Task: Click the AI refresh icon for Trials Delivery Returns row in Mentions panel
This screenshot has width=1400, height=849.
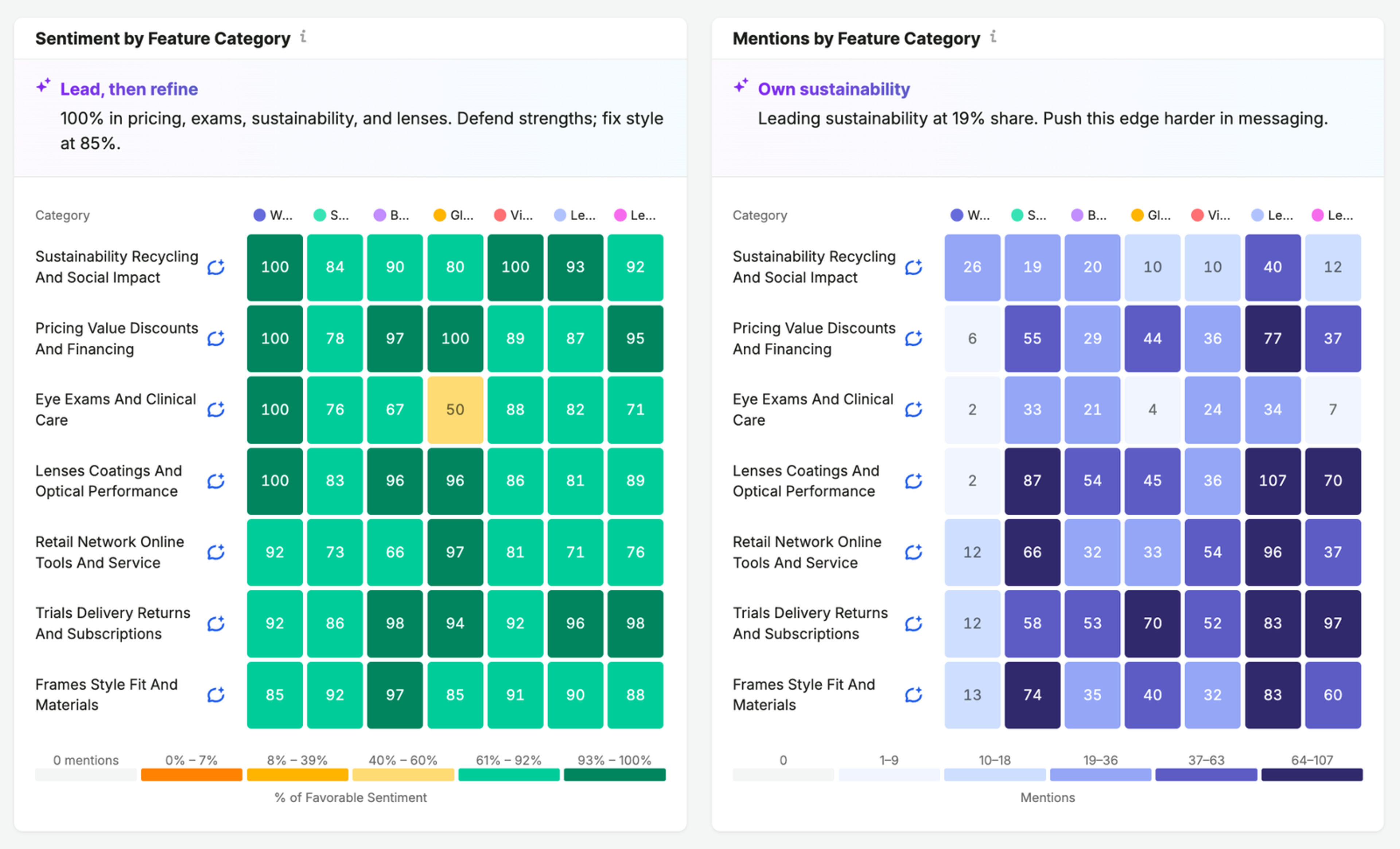Action: (x=914, y=624)
